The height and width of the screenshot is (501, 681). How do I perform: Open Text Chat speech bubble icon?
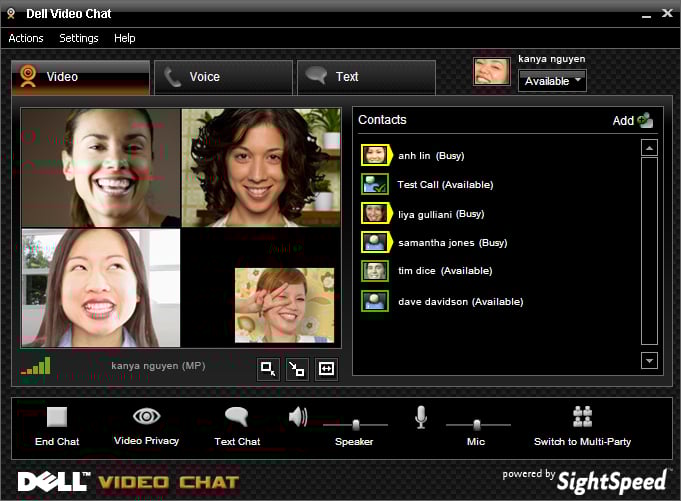tap(236, 417)
